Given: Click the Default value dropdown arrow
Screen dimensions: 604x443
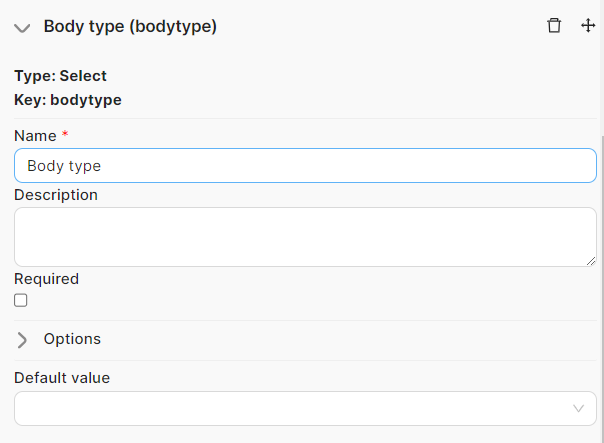Looking at the screenshot, I should pyautogui.click(x=578, y=408).
